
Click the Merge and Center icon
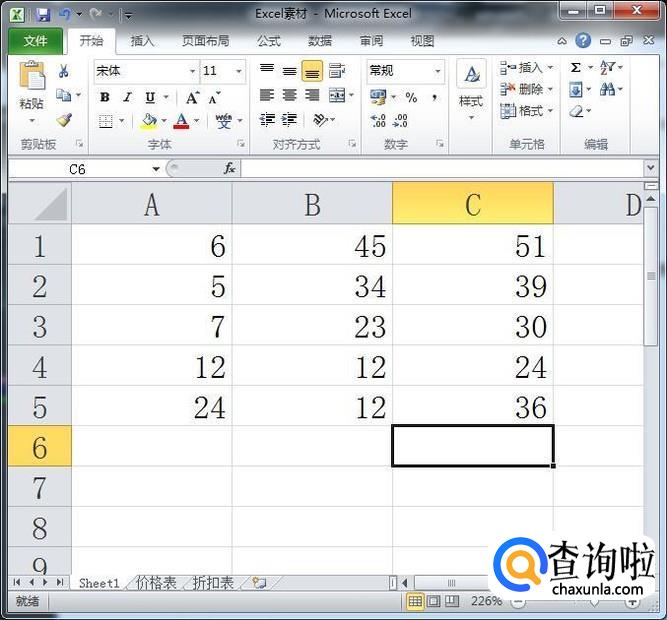(337, 96)
